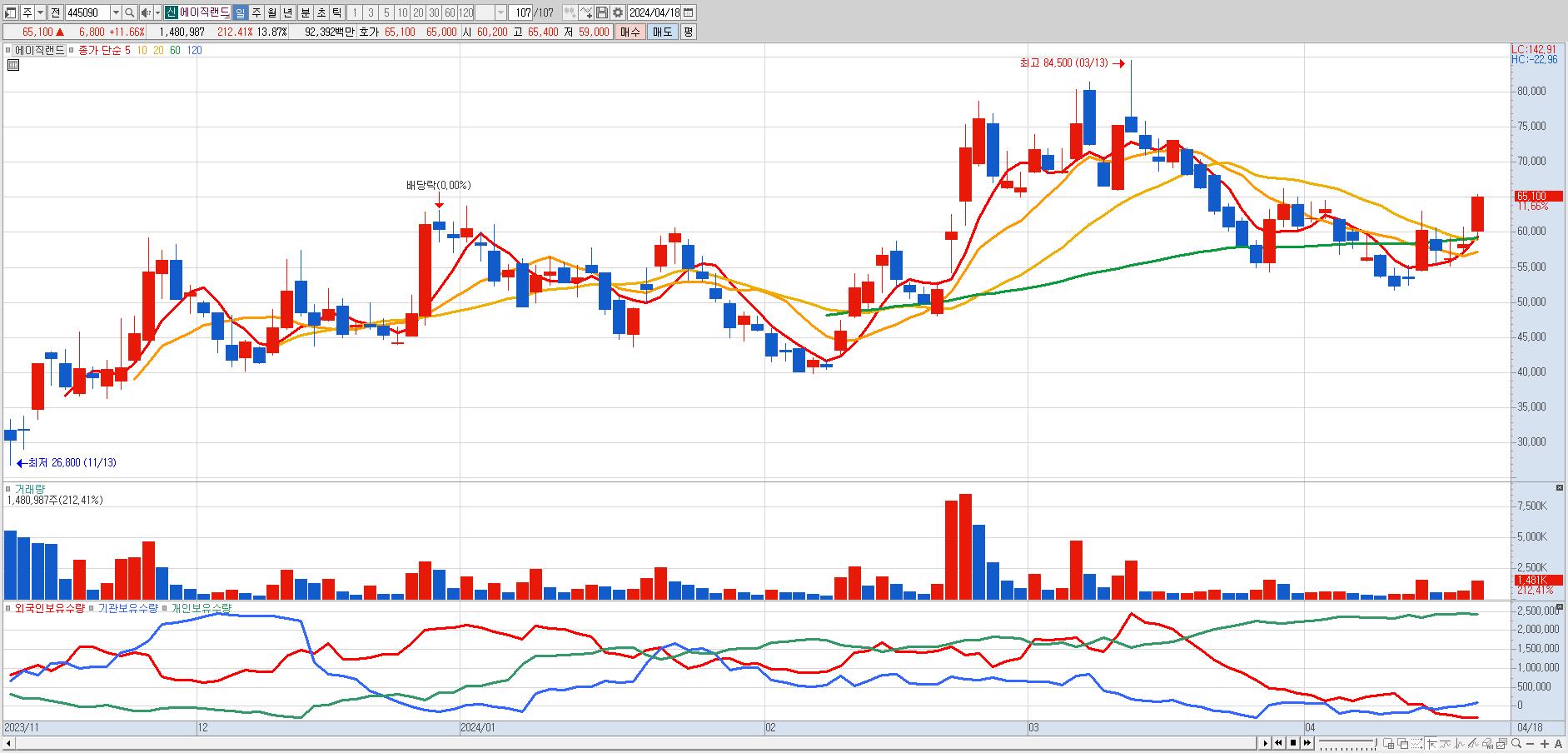
Task: Select the 5 interval button
Action: 386,12
